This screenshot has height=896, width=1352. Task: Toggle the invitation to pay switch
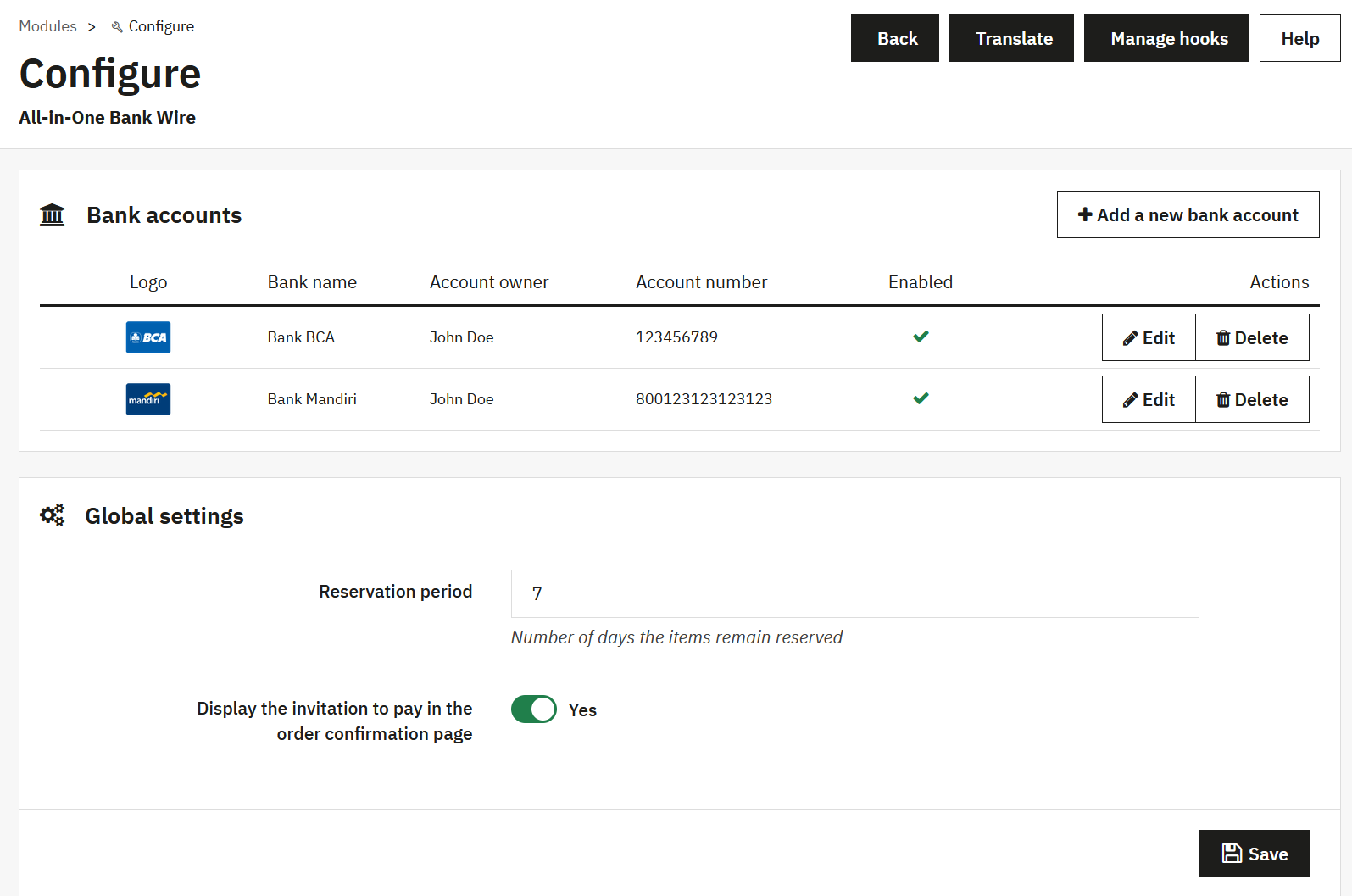pos(534,709)
